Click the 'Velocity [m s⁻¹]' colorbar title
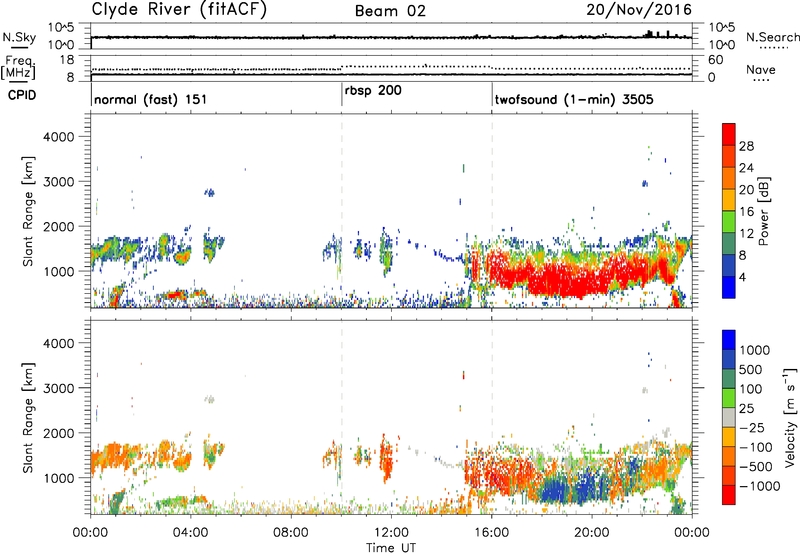Viewport: 800px width, 554px height. click(790, 417)
